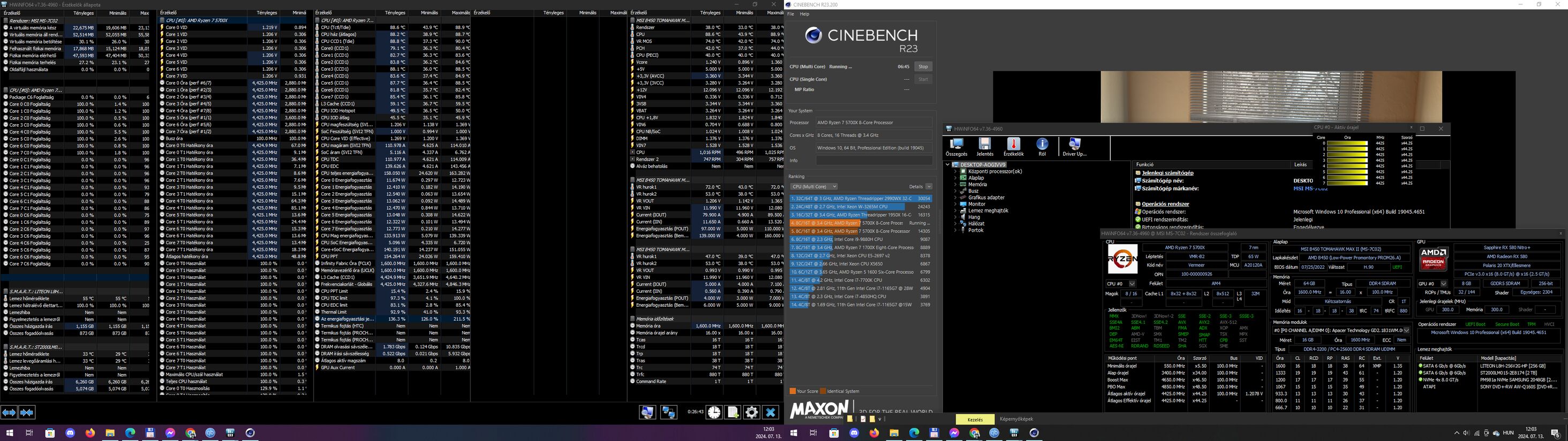Click the collapse columns arrows icon in sensors window
This screenshot has width=1568, height=441.
tap(27, 413)
